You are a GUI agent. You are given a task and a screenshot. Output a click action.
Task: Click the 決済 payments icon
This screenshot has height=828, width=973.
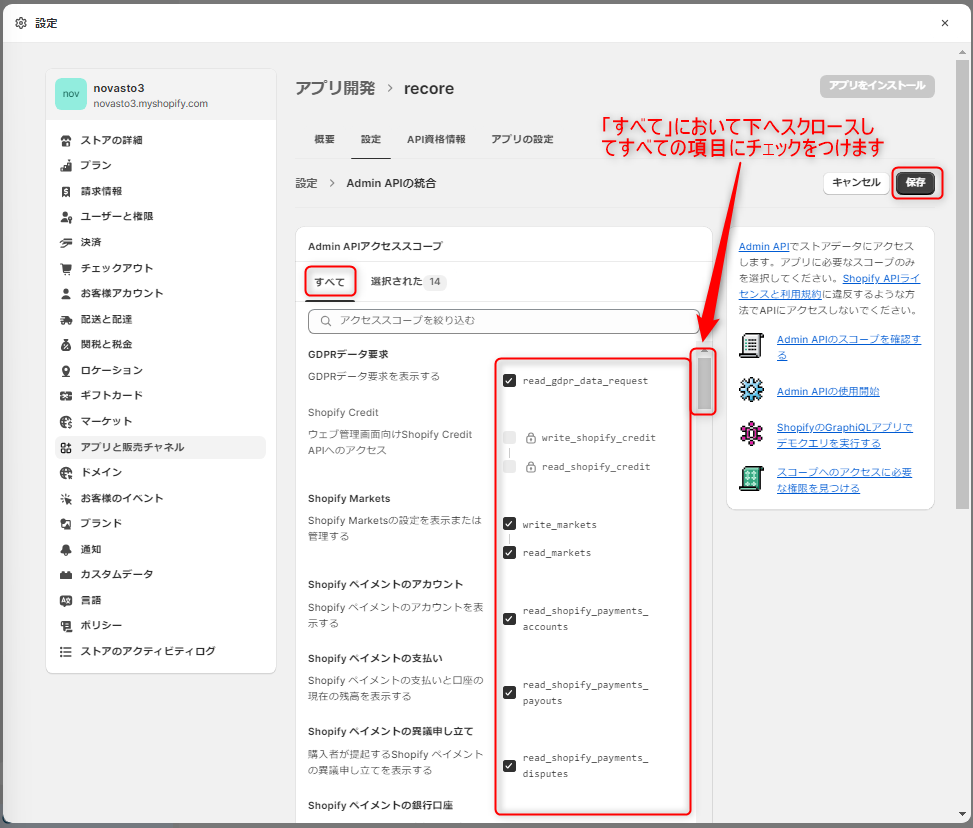coord(66,242)
